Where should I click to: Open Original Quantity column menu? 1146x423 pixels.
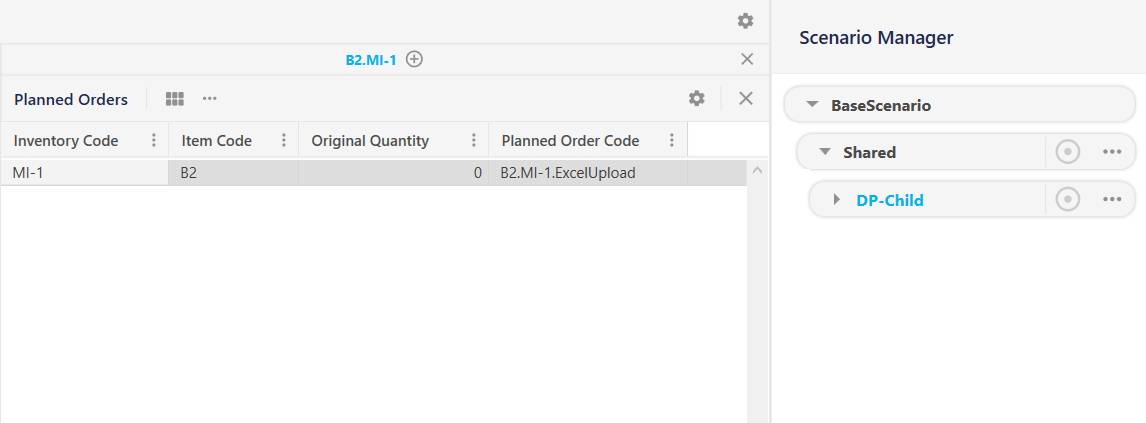tap(474, 141)
